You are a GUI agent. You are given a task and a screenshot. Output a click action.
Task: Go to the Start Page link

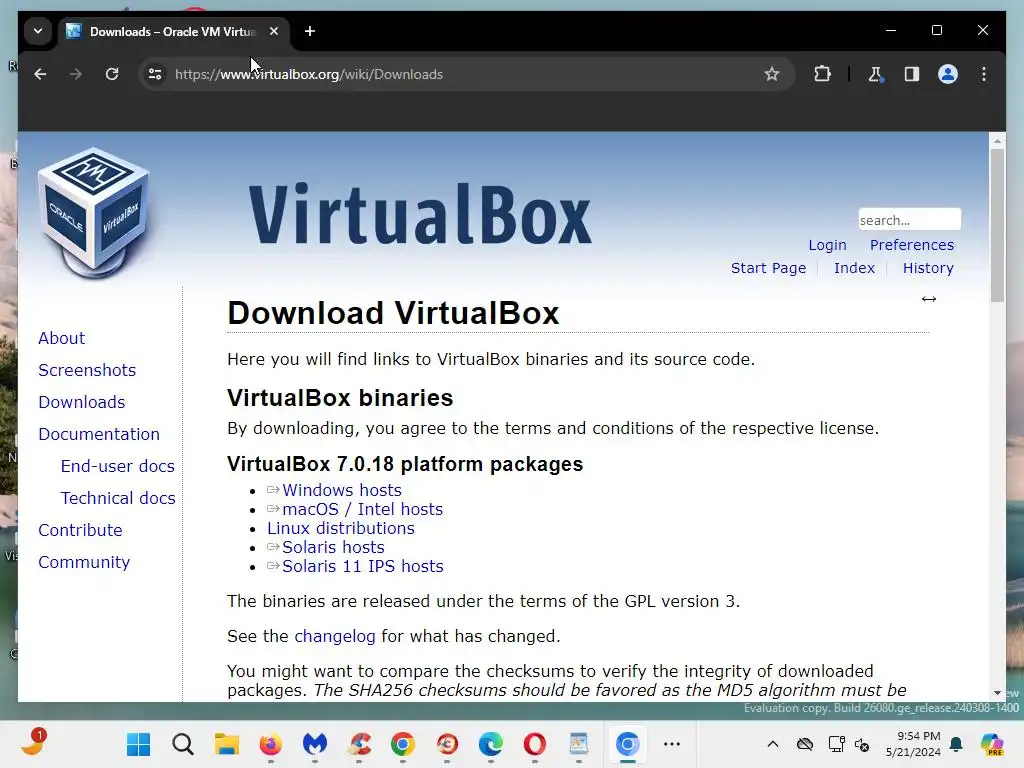pos(768,268)
